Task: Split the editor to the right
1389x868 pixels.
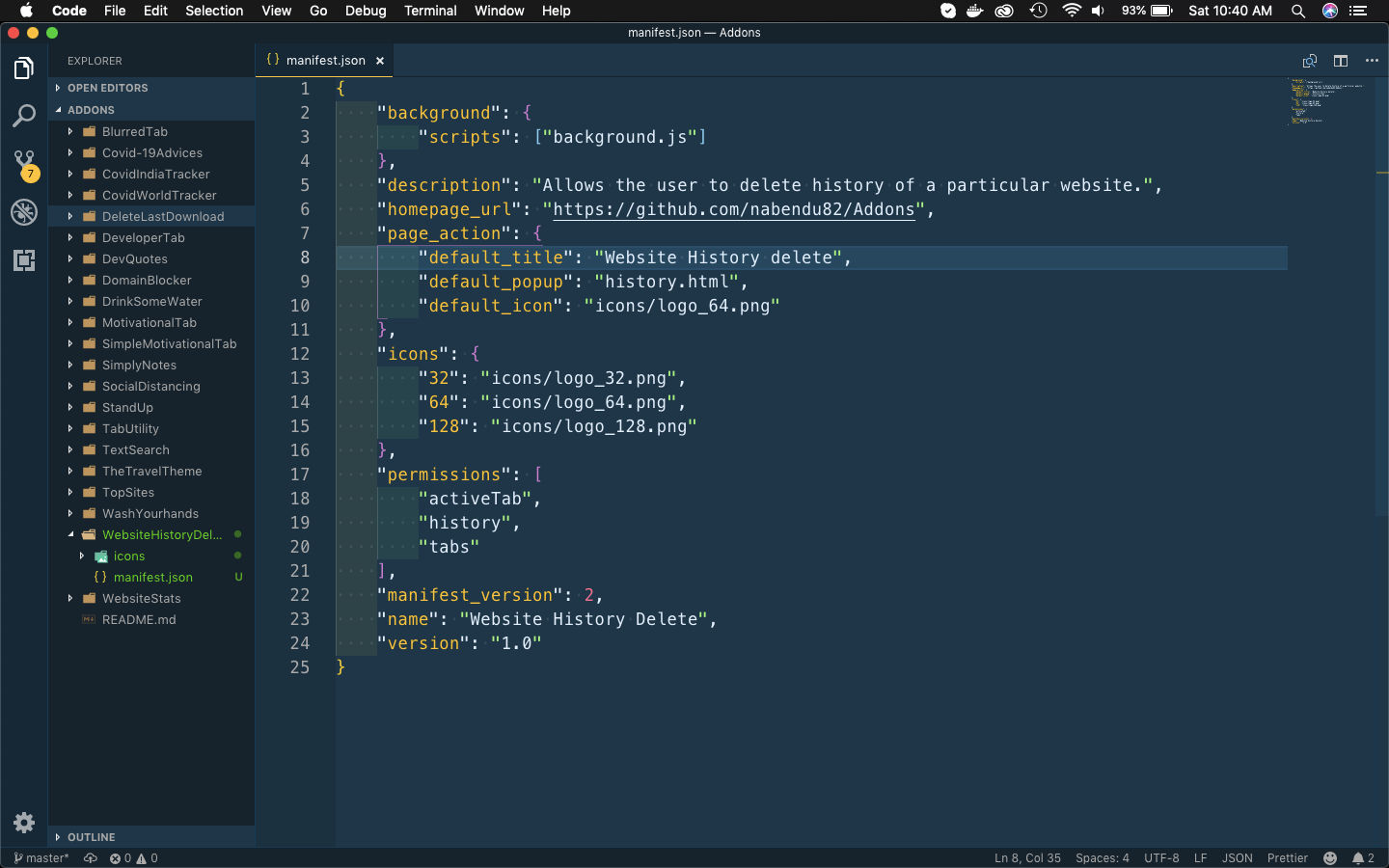Action: coord(1341,61)
